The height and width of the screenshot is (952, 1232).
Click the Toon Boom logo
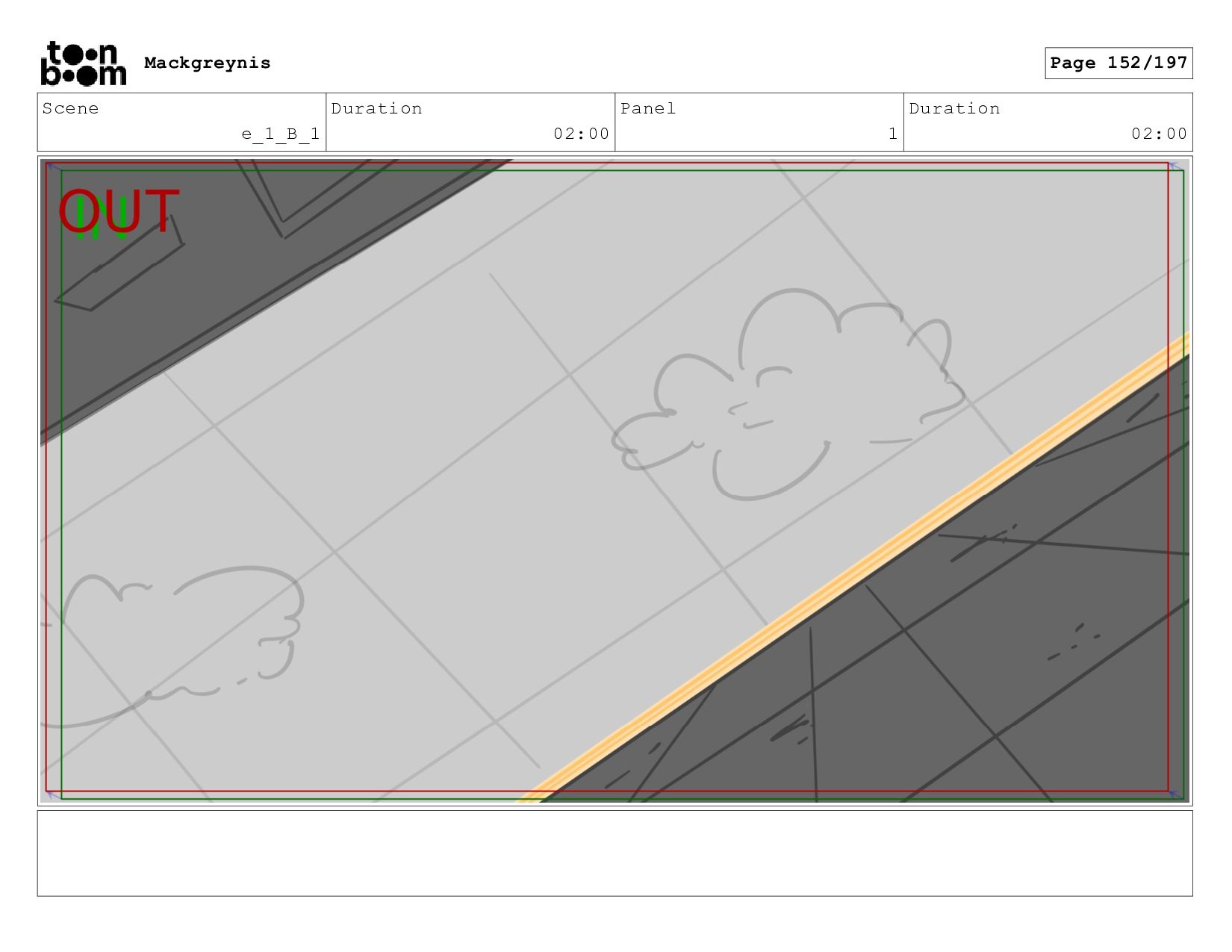[x=83, y=63]
